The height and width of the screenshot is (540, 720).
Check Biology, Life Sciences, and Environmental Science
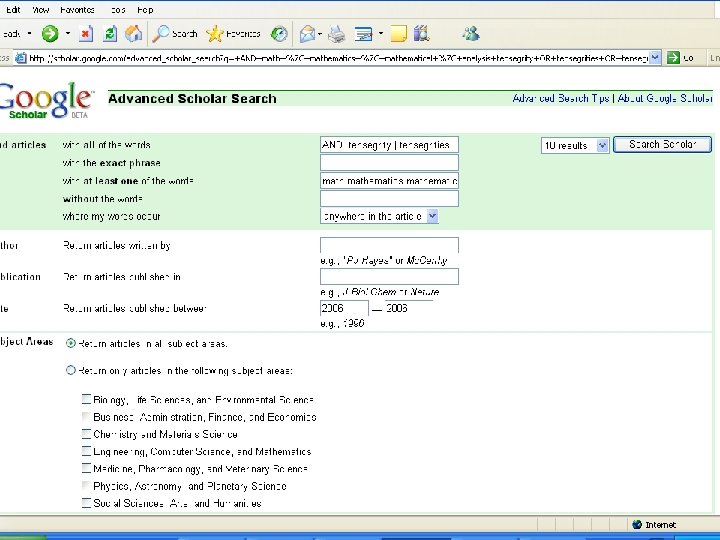86,399
